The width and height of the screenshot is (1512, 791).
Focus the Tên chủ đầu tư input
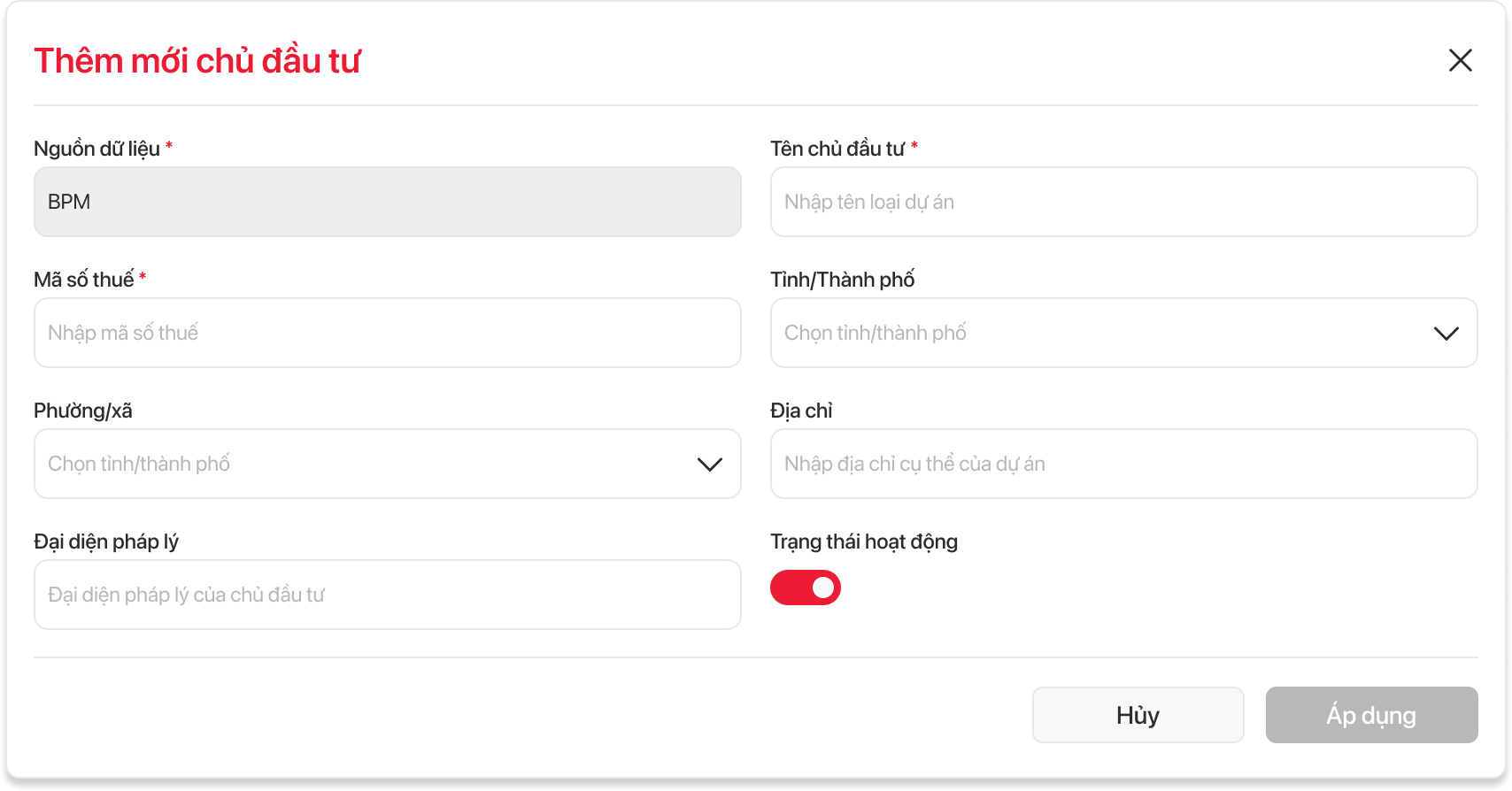click(1122, 202)
